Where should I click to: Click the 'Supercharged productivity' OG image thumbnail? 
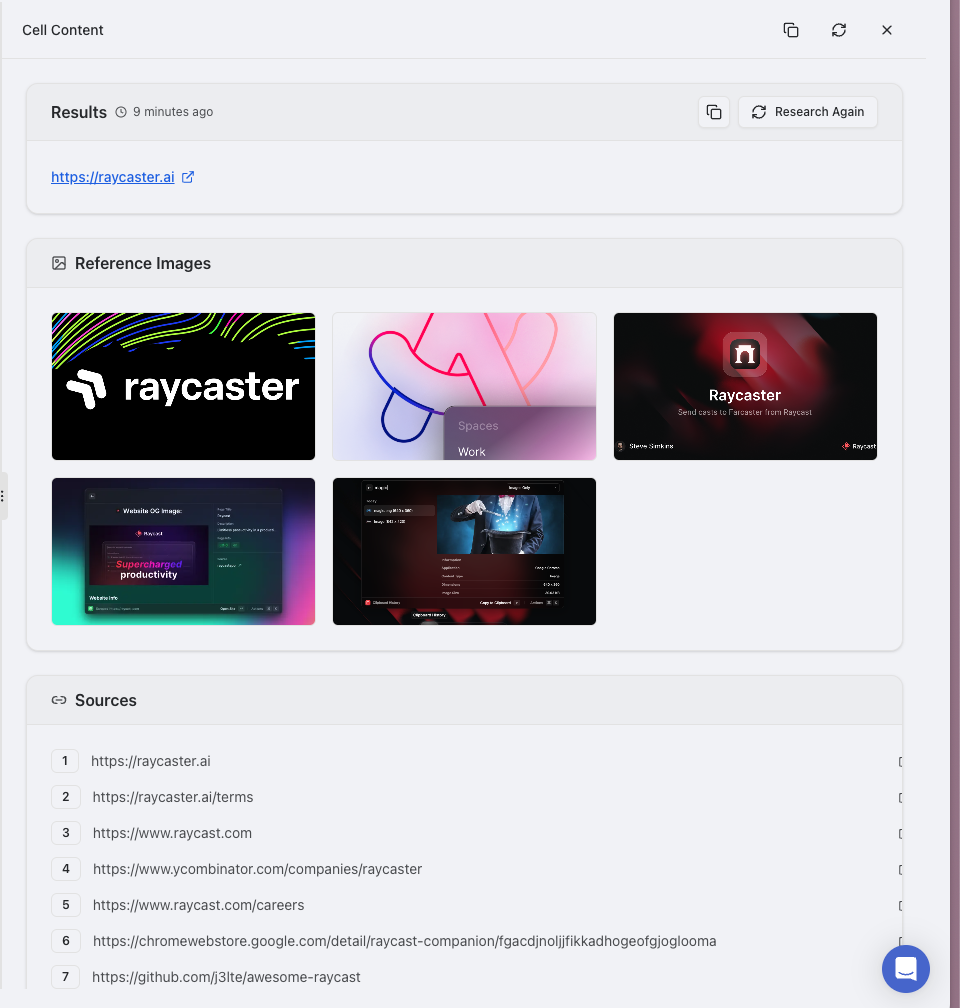point(183,551)
